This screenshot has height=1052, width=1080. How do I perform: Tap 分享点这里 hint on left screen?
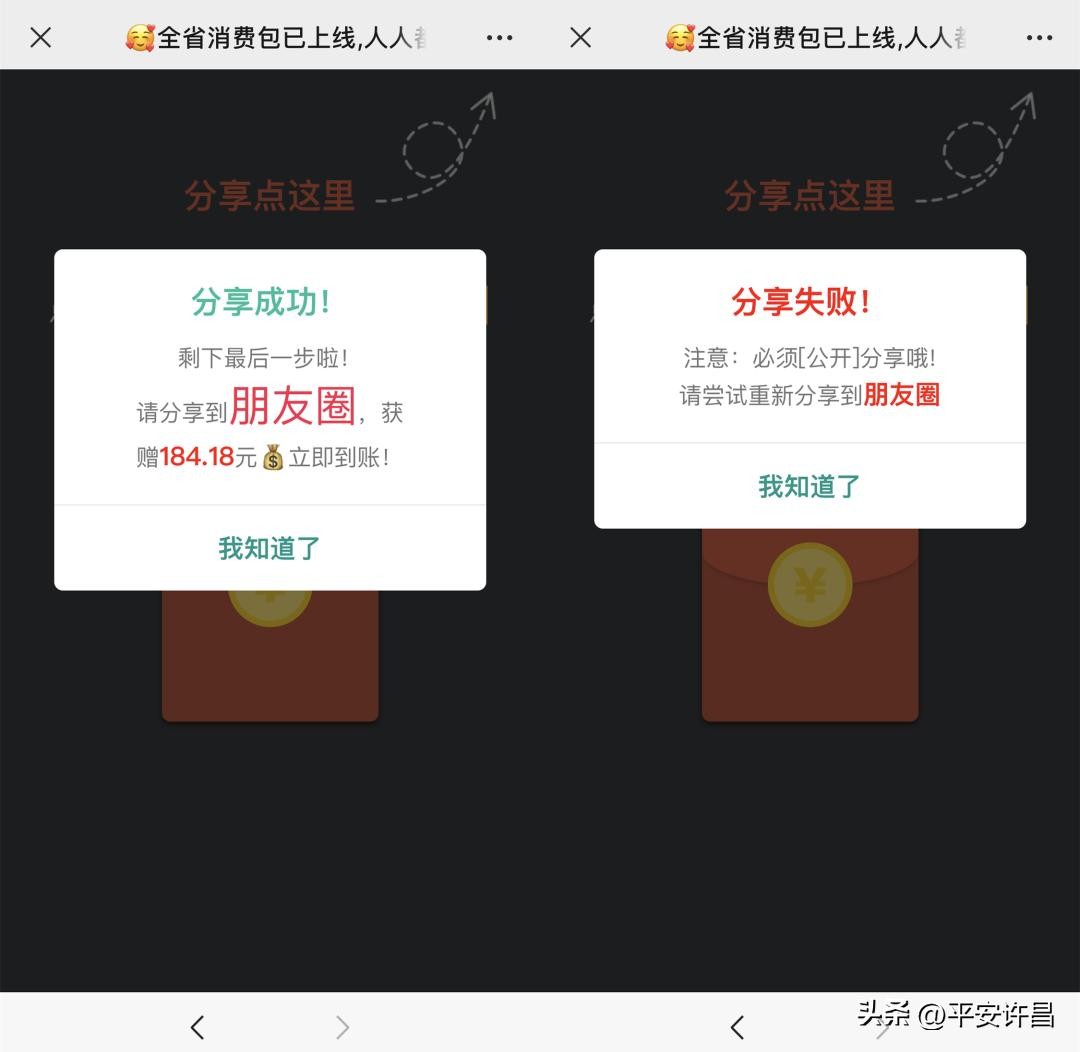point(270,196)
